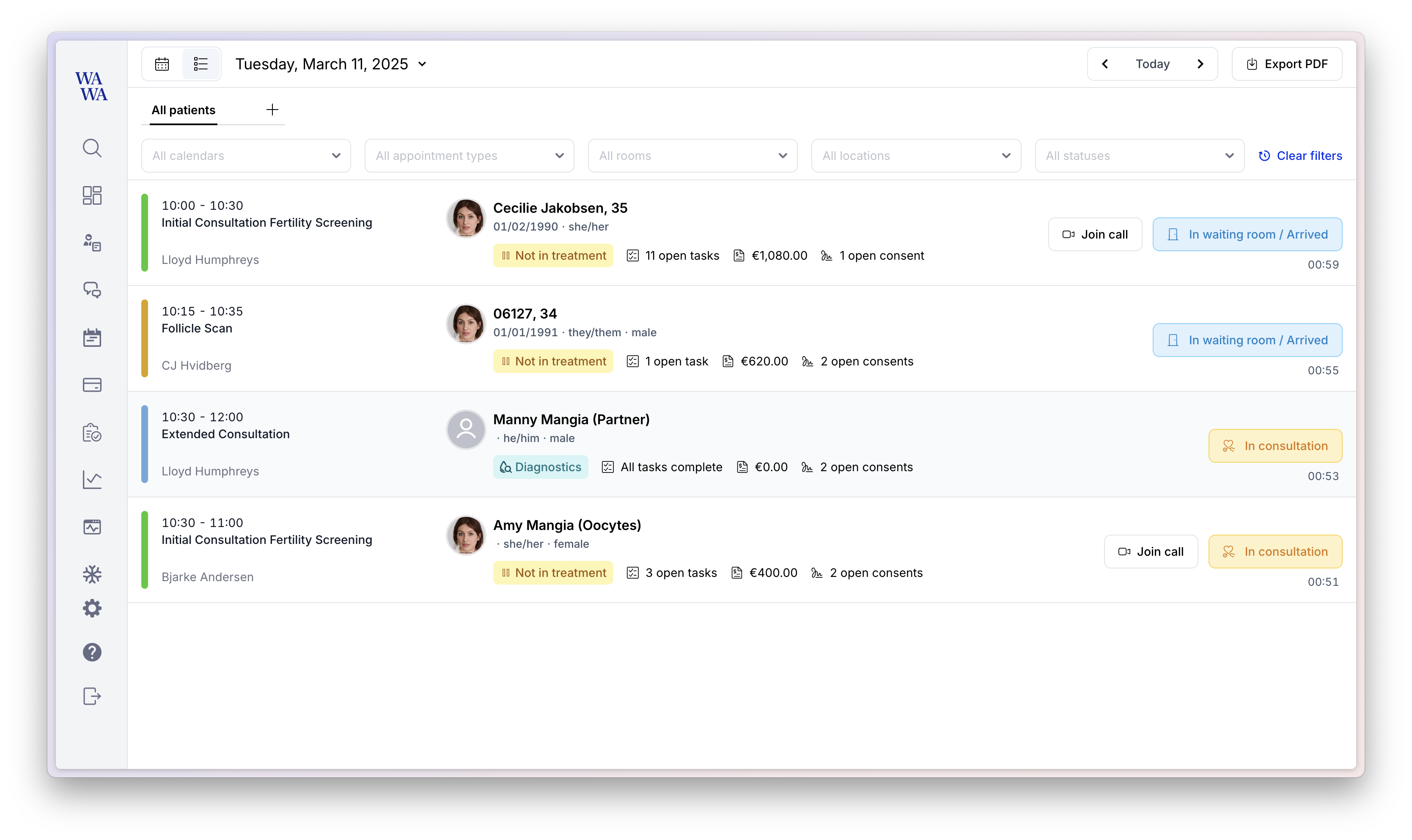
Task: Open the date picker chevron
Action: coord(422,65)
